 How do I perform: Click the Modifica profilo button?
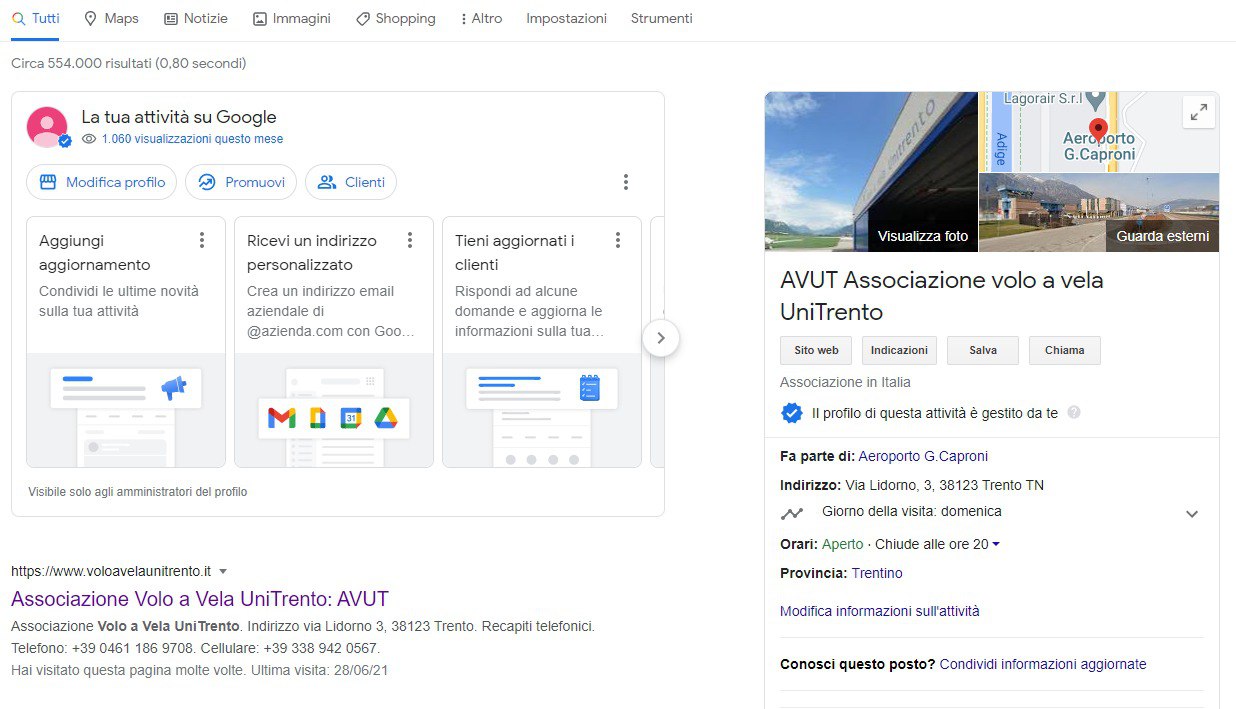(102, 182)
